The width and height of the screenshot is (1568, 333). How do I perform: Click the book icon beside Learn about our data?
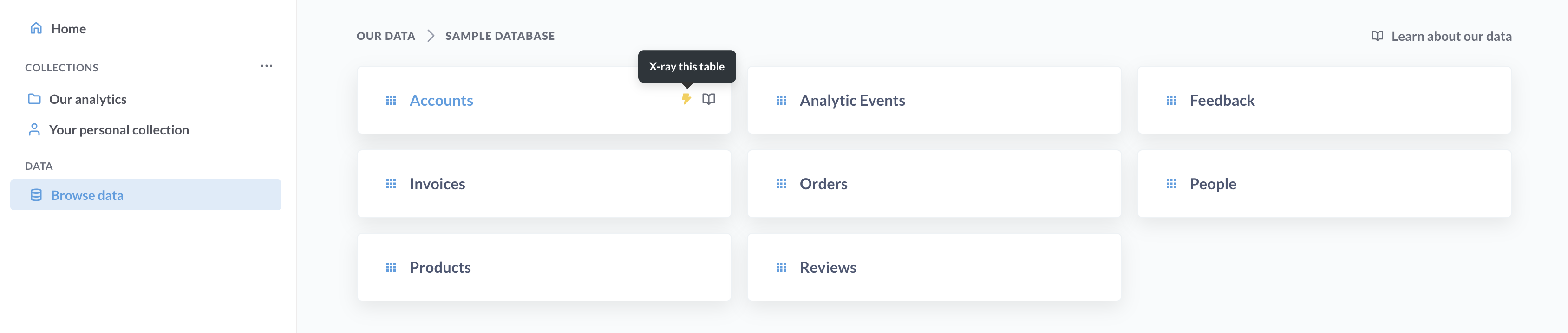tap(1377, 37)
